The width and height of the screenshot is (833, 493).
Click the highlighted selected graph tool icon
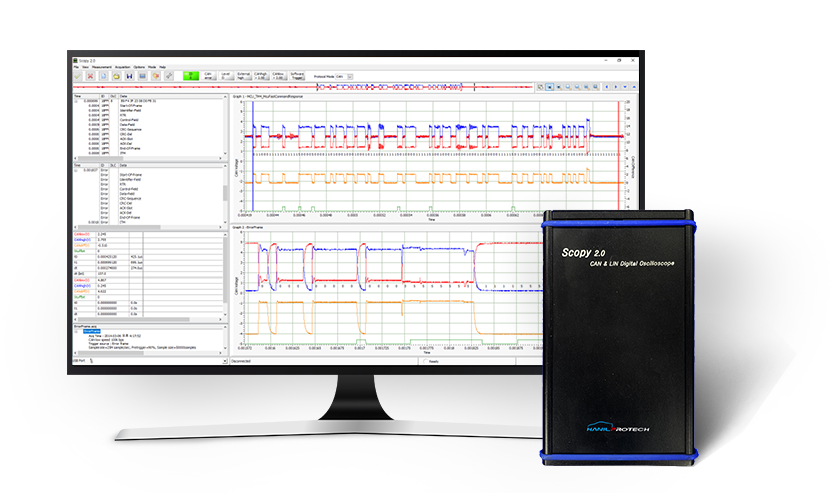pyautogui.click(x=549, y=87)
